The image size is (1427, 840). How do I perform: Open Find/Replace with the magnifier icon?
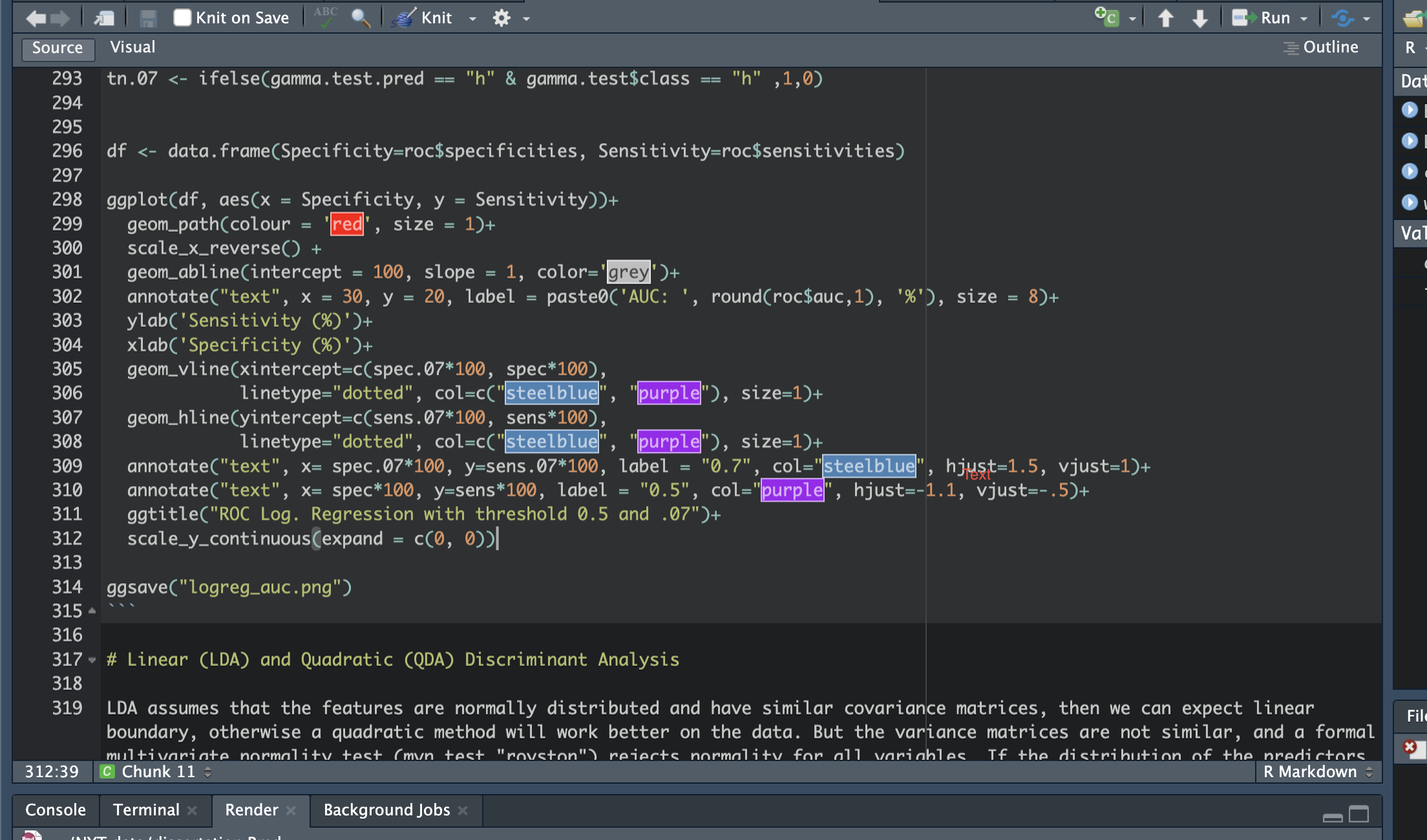pos(361,18)
